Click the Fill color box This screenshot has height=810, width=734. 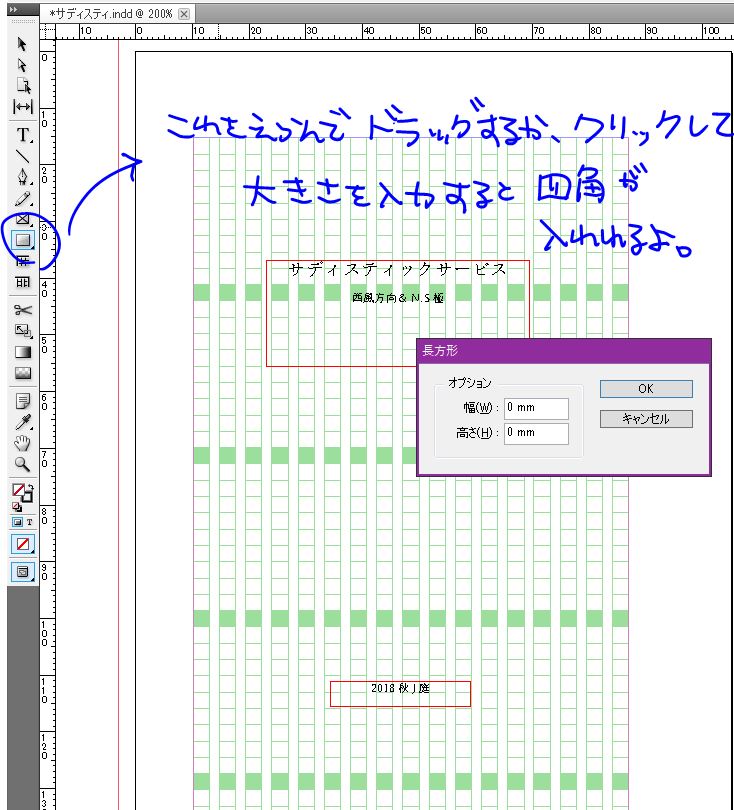pos(18,489)
